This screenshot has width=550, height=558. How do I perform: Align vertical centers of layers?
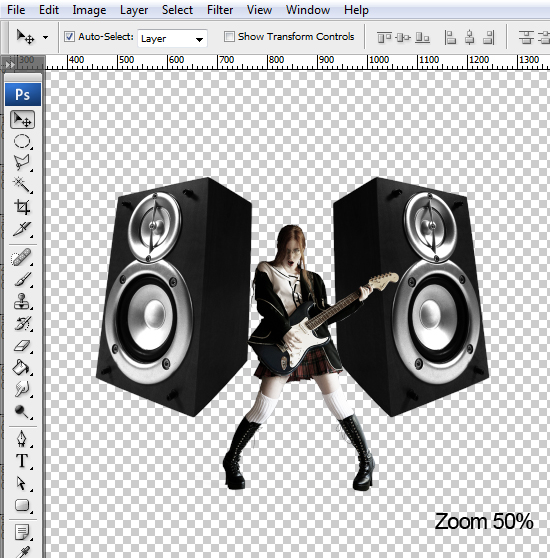(x=403, y=37)
